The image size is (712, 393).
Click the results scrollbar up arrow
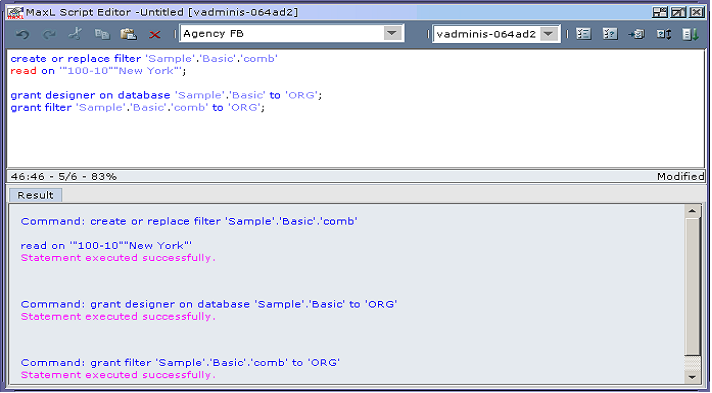click(x=692, y=211)
